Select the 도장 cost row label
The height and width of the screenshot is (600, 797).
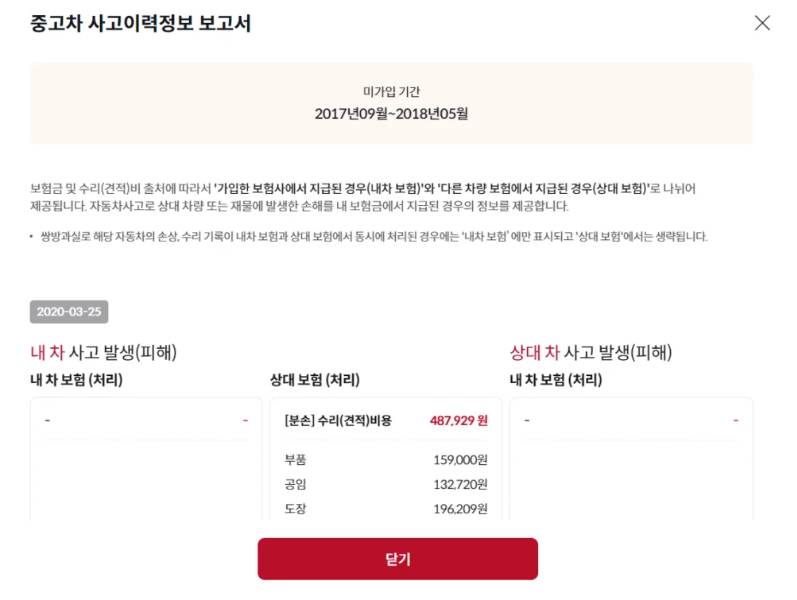[x=296, y=509]
